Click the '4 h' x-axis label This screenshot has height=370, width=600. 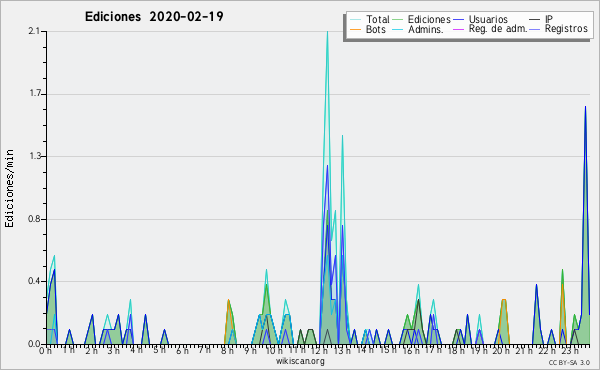click(137, 350)
